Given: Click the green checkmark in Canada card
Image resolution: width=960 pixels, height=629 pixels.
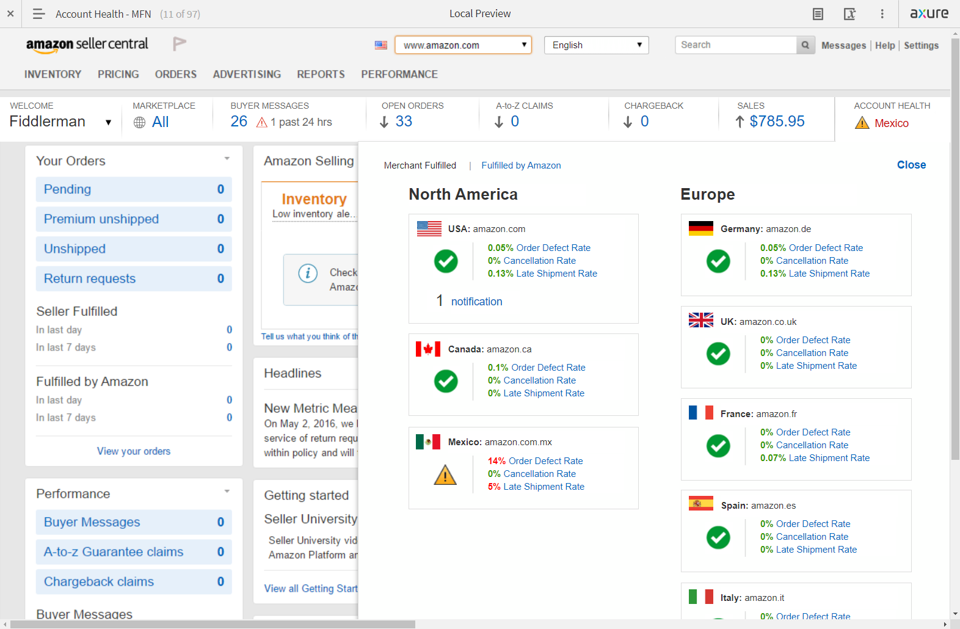Looking at the screenshot, I should coord(446,381).
